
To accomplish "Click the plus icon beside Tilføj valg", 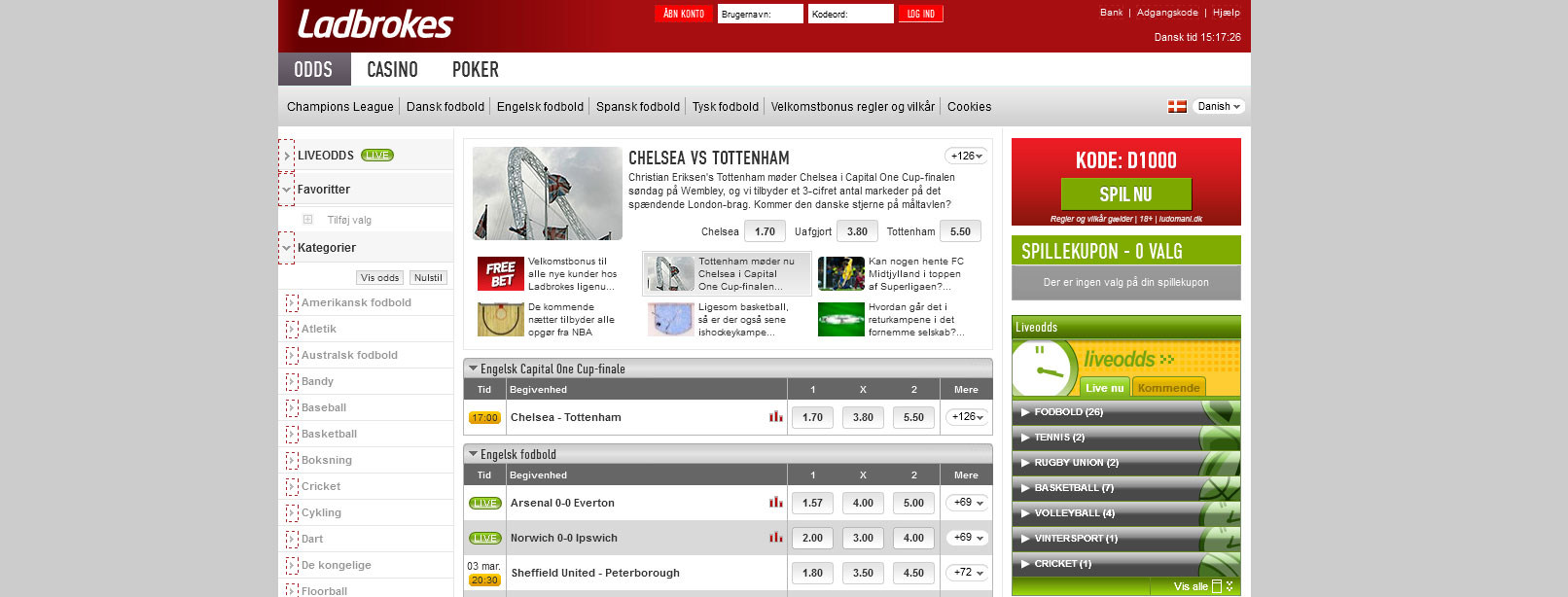I will [x=307, y=220].
